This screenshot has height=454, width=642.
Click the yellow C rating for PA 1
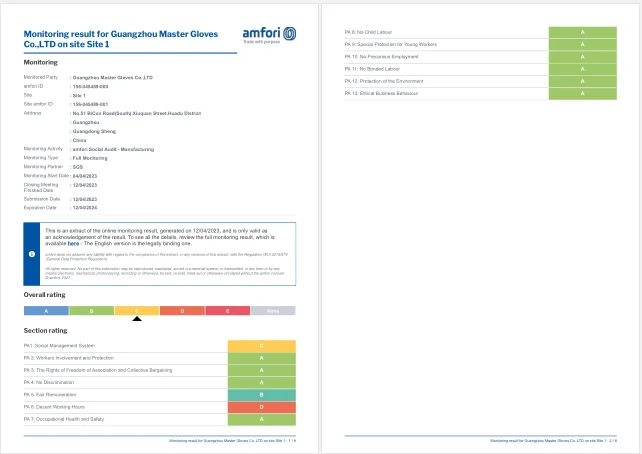262,346
